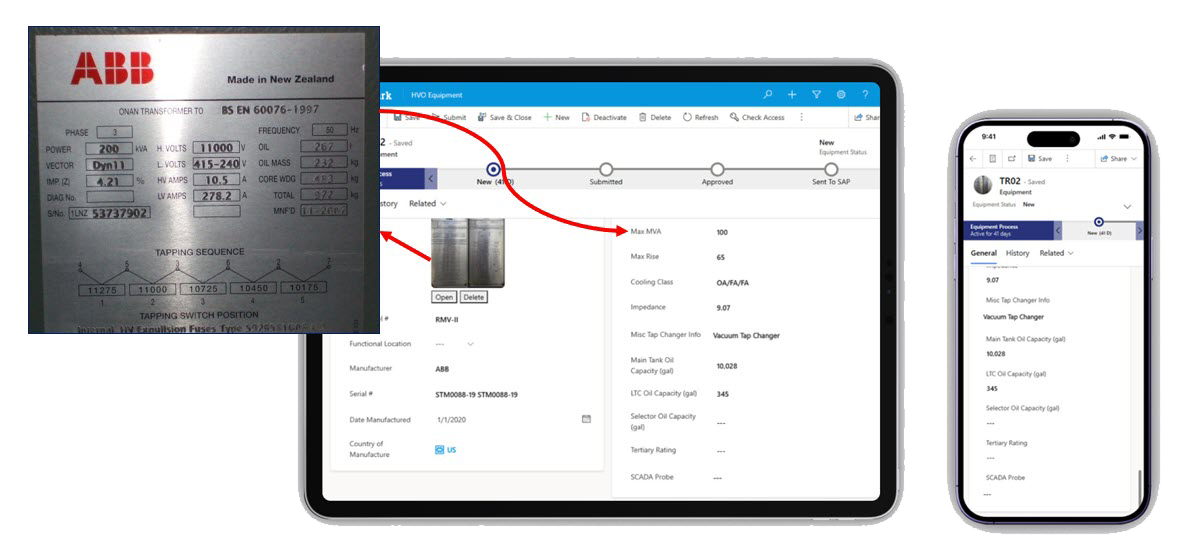Open the Related dropdown tab on phone
1190x558 pixels.
(1056, 253)
